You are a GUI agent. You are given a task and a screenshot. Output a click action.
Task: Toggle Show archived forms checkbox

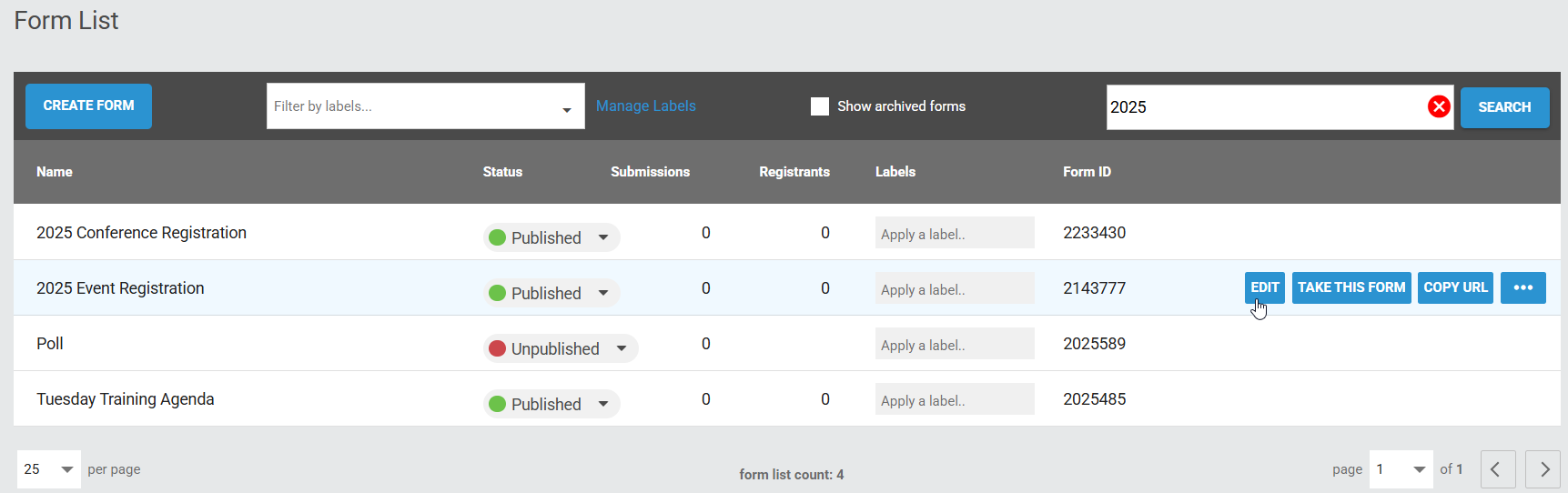tap(820, 106)
